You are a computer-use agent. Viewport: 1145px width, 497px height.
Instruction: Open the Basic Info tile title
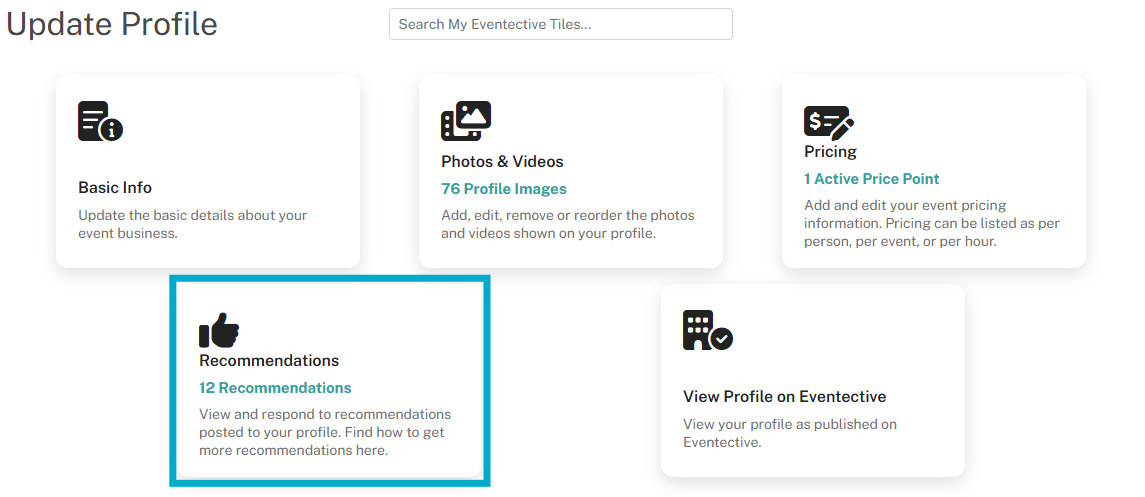point(115,188)
